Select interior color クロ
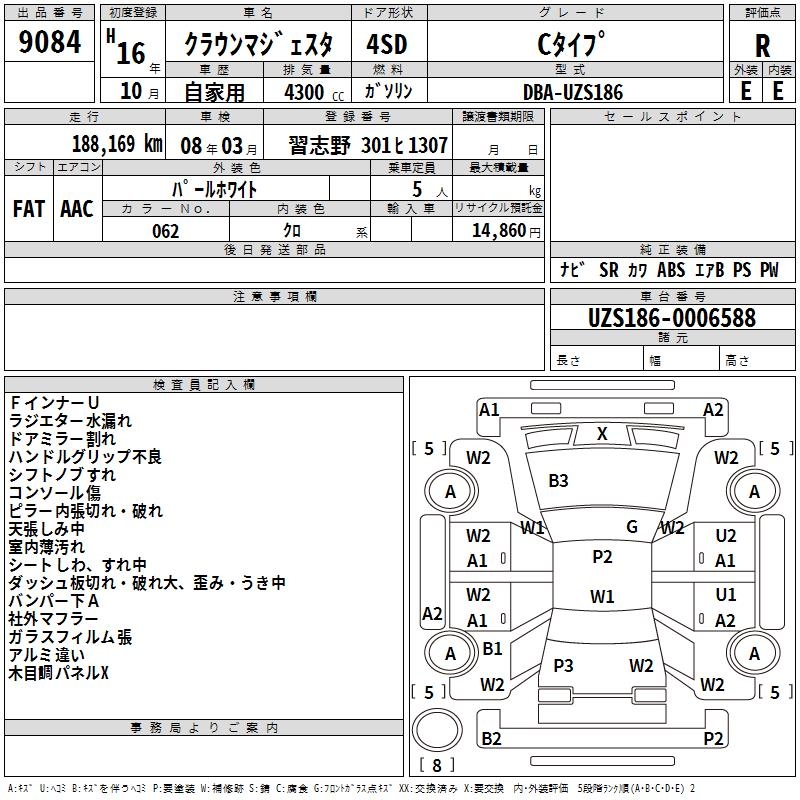The width and height of the screenshot is (800, 800). pos(292,231)
